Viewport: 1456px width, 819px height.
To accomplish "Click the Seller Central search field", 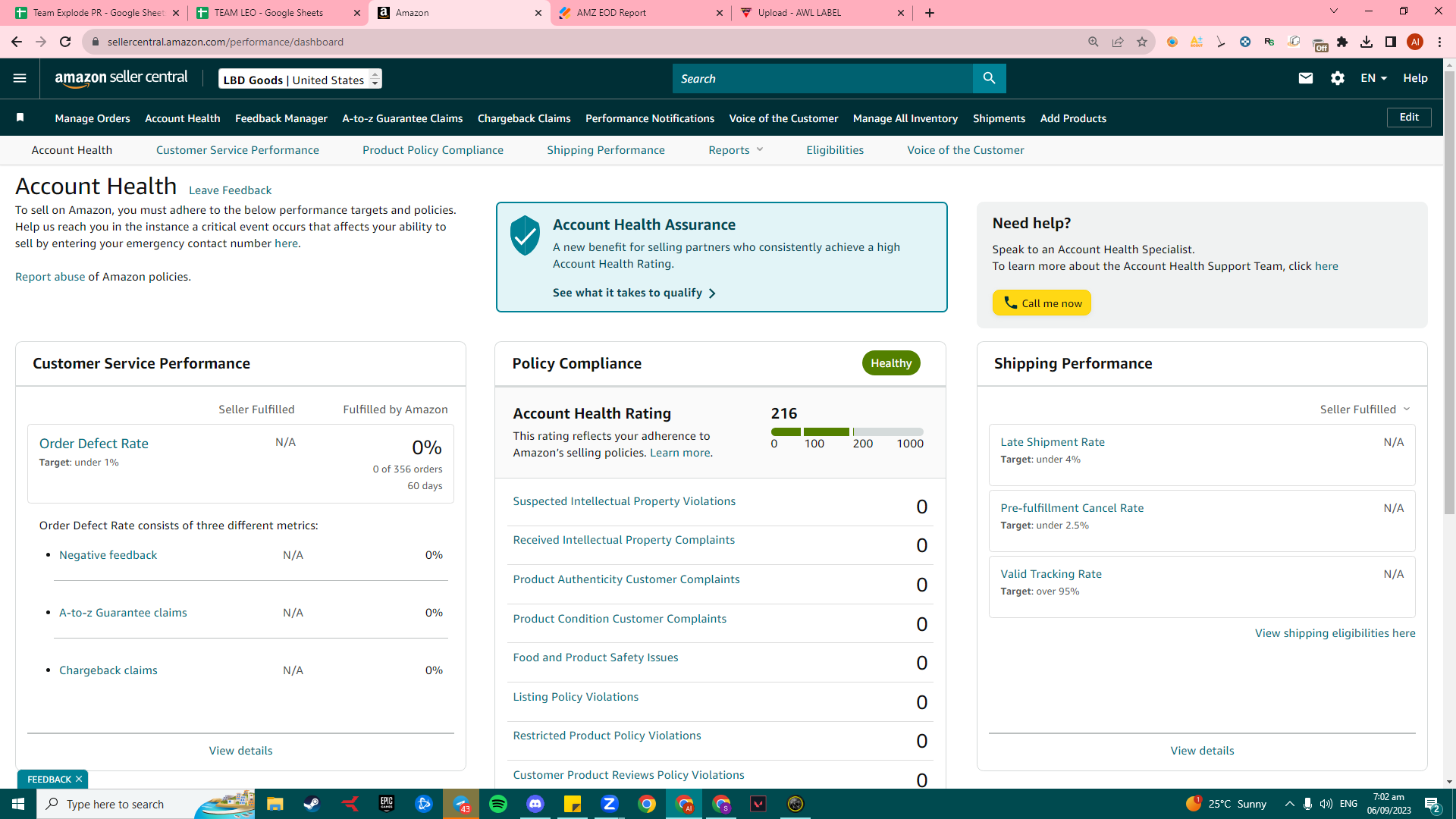I will pos(823,78).
